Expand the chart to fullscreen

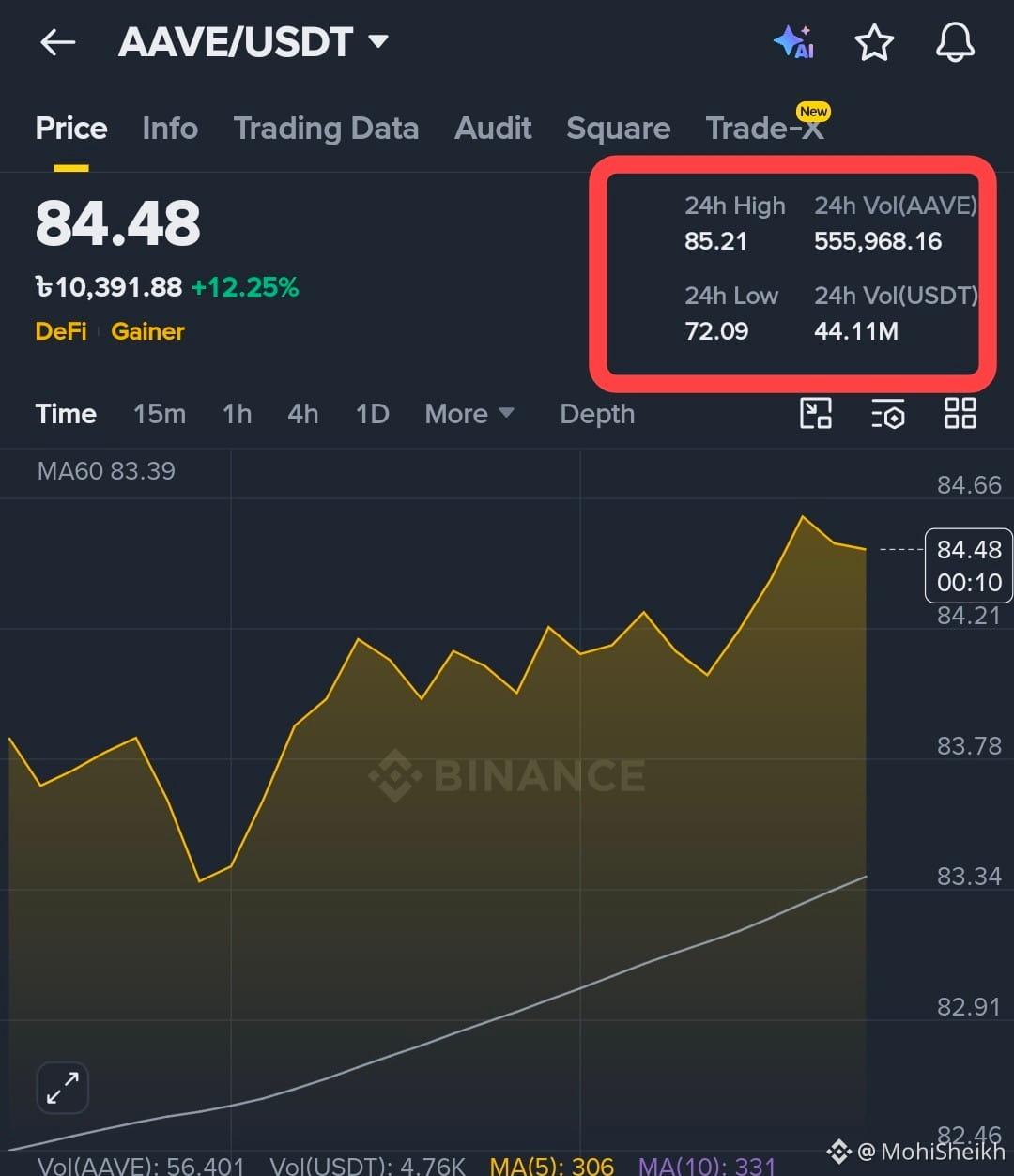click(x=62, y=1088)
